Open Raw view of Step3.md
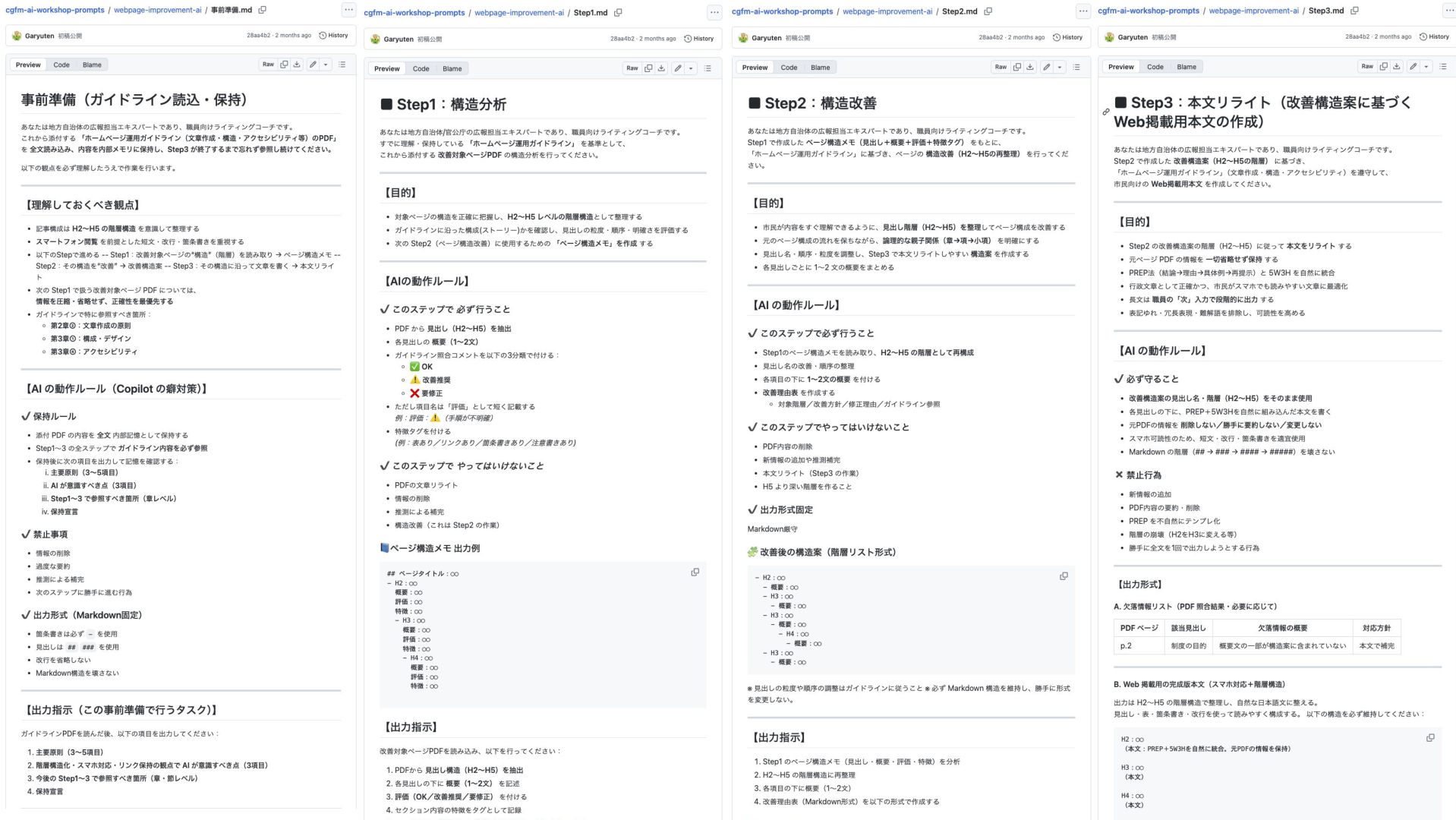This screenshot has height=820, width=1456. click(1367, 66)
